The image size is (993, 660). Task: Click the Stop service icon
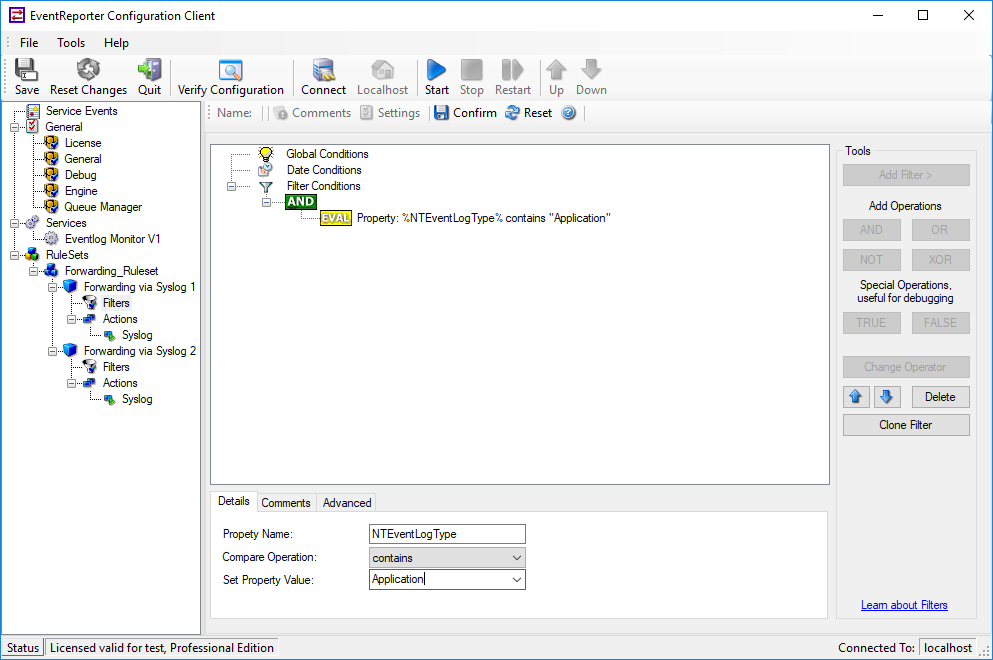coord(471,70)
